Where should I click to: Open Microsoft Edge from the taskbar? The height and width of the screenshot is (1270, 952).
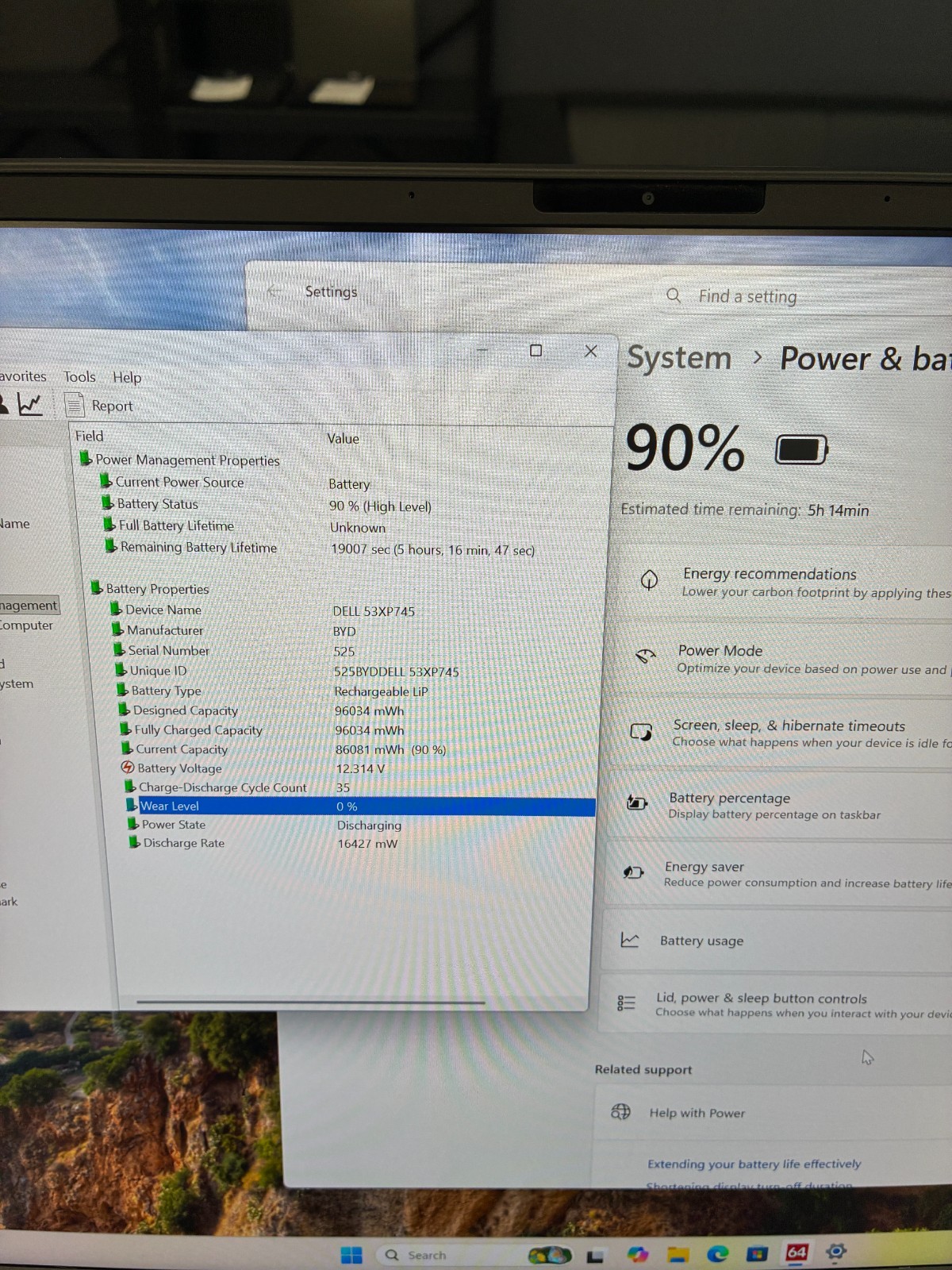[718, 1253]
